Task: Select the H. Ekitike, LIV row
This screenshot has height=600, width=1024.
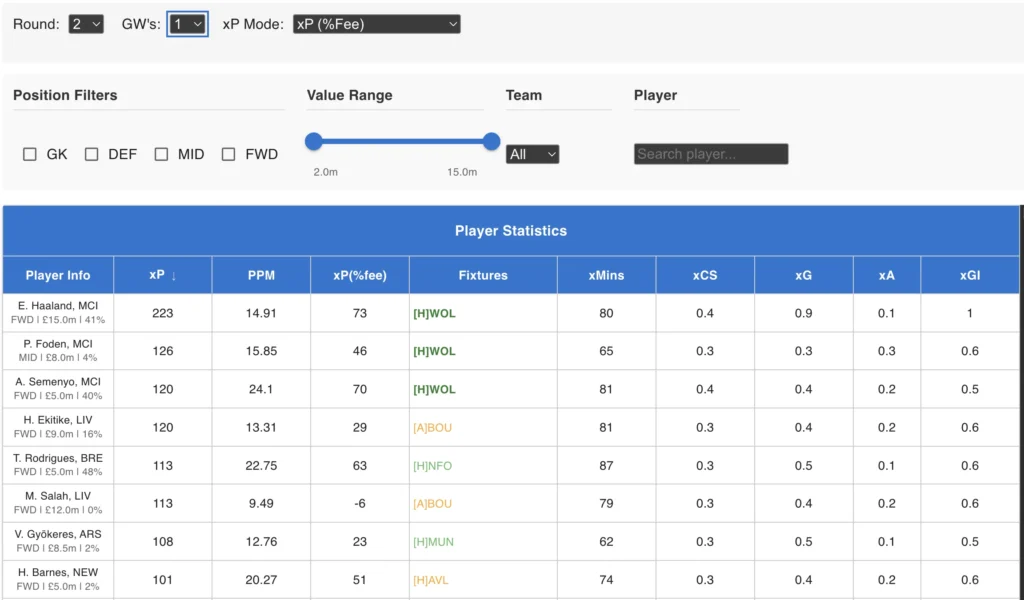Action: [511, 427]
